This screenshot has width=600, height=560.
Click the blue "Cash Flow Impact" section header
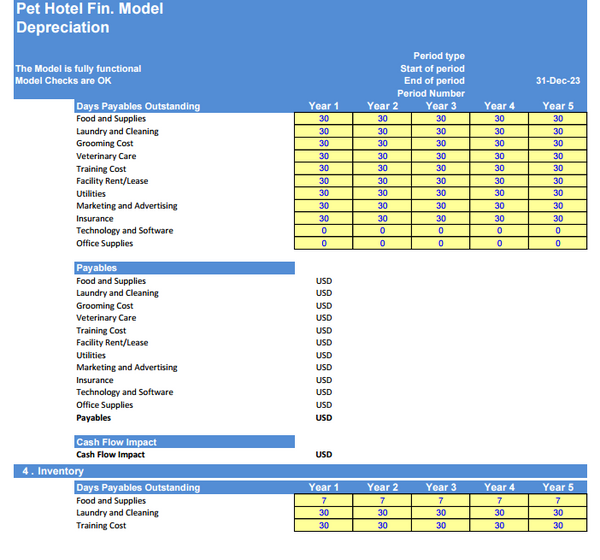point(184,442)
